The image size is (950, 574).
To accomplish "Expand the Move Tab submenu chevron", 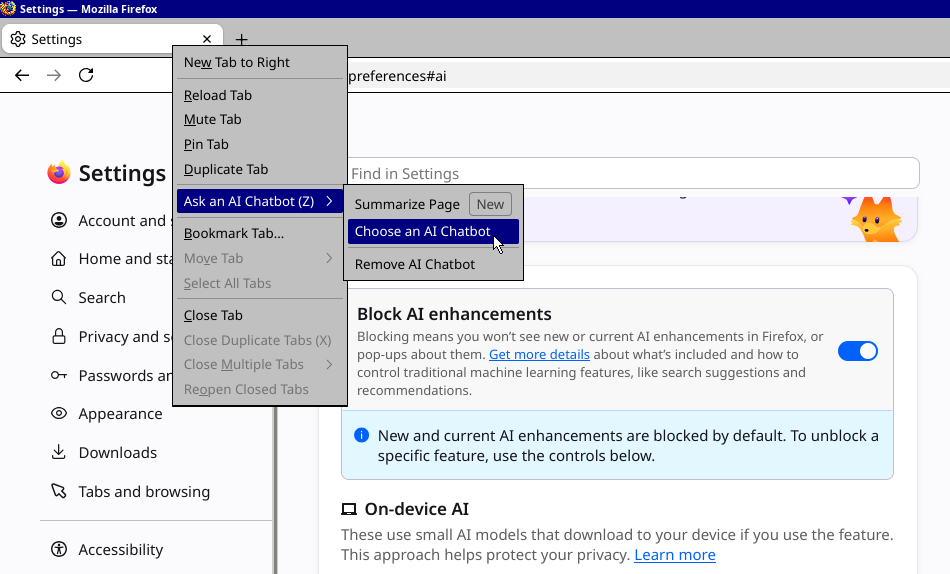I will click(x=329, y=258).
